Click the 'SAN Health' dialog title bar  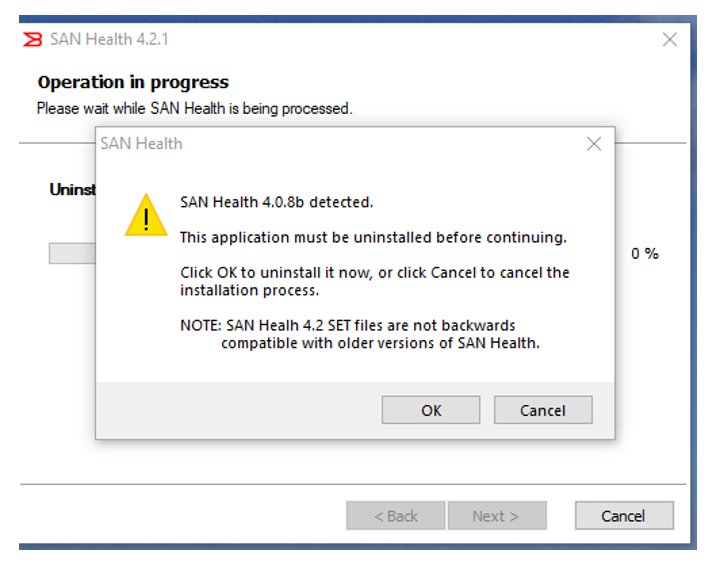pos(300,144)
